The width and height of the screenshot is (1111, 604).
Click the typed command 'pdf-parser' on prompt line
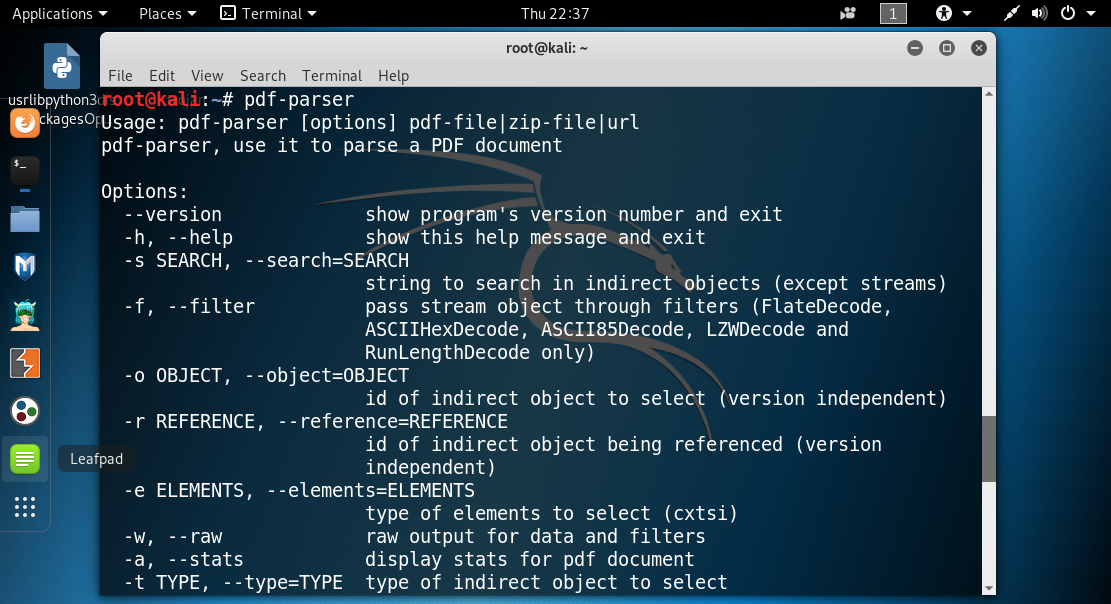click(299, 99)
